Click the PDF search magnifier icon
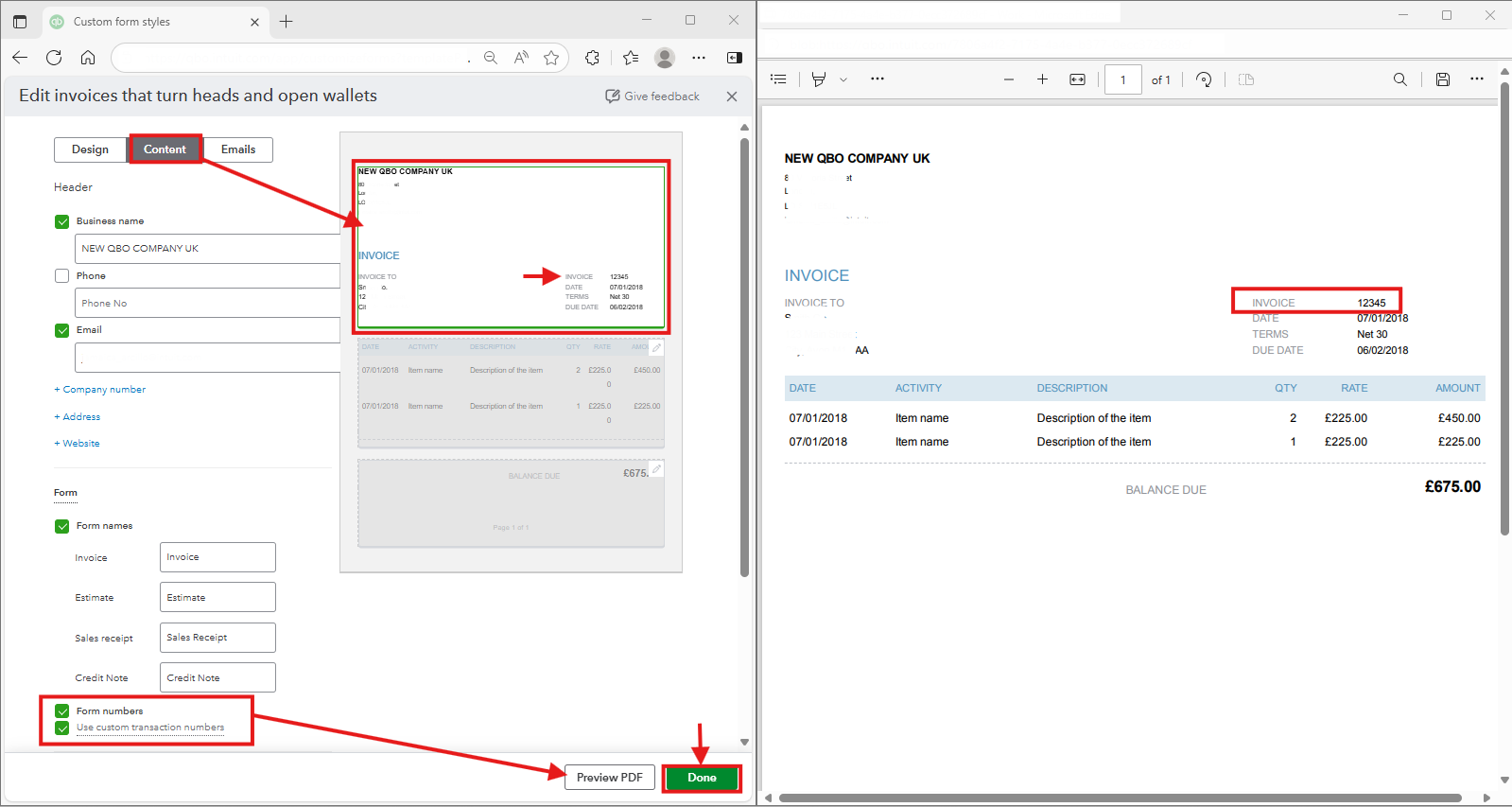Viewport: 1512px width, 807px height. tap(1399, 79)
